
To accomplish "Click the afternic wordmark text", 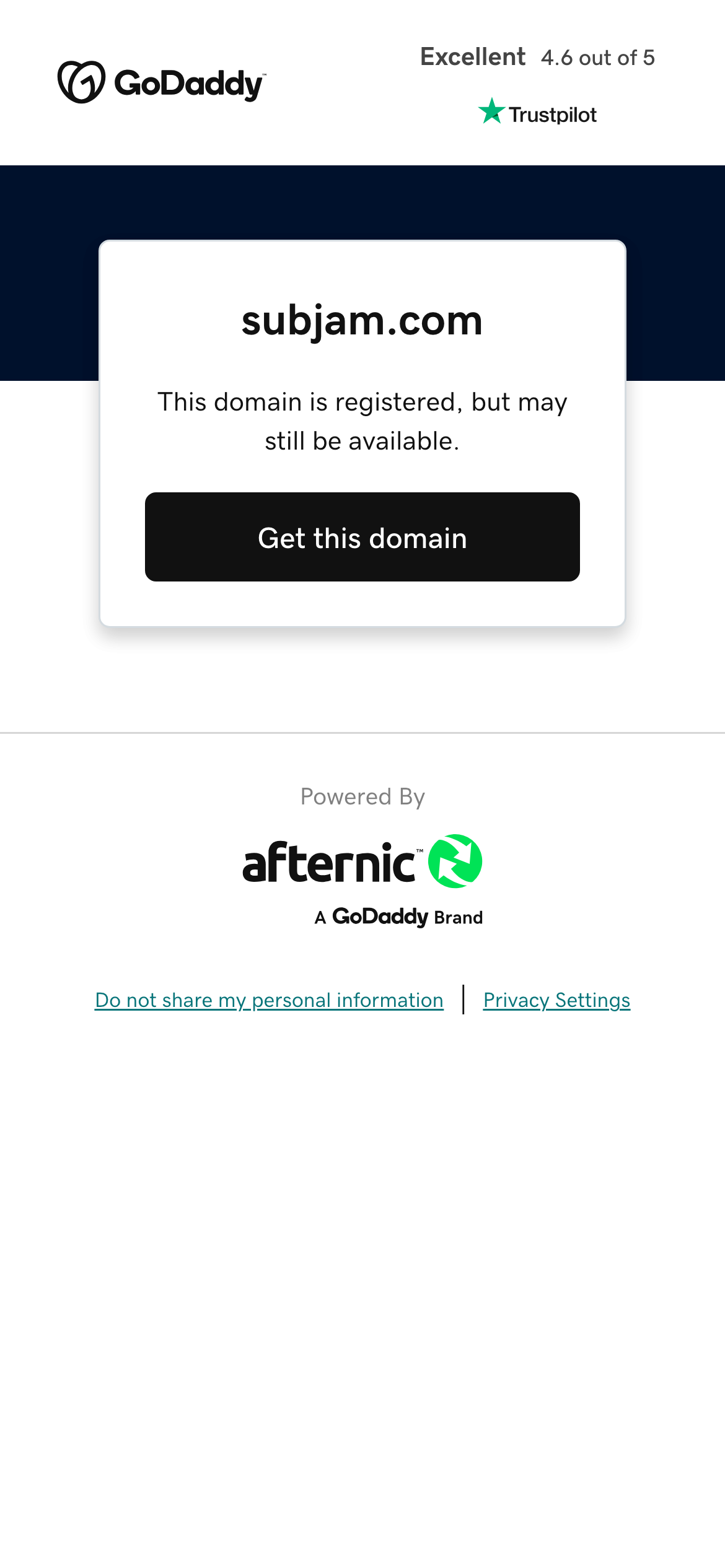I will 328,862.
